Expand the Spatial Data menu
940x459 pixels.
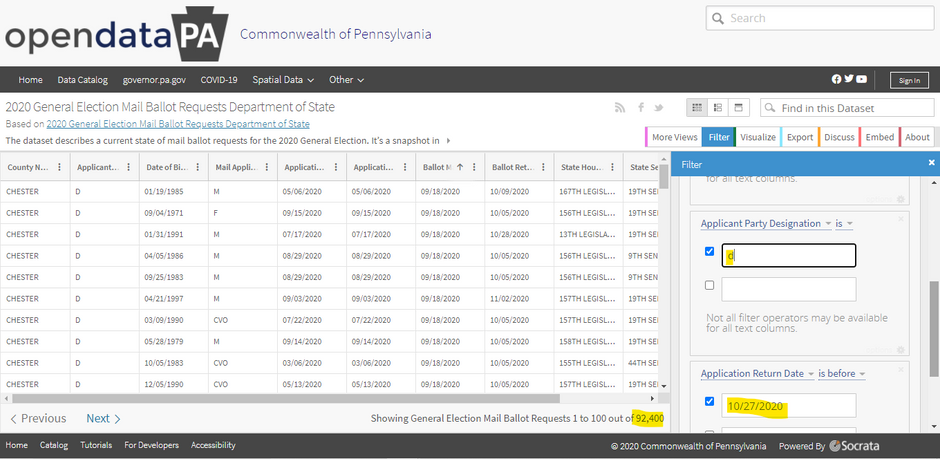[x=283, y=80]
